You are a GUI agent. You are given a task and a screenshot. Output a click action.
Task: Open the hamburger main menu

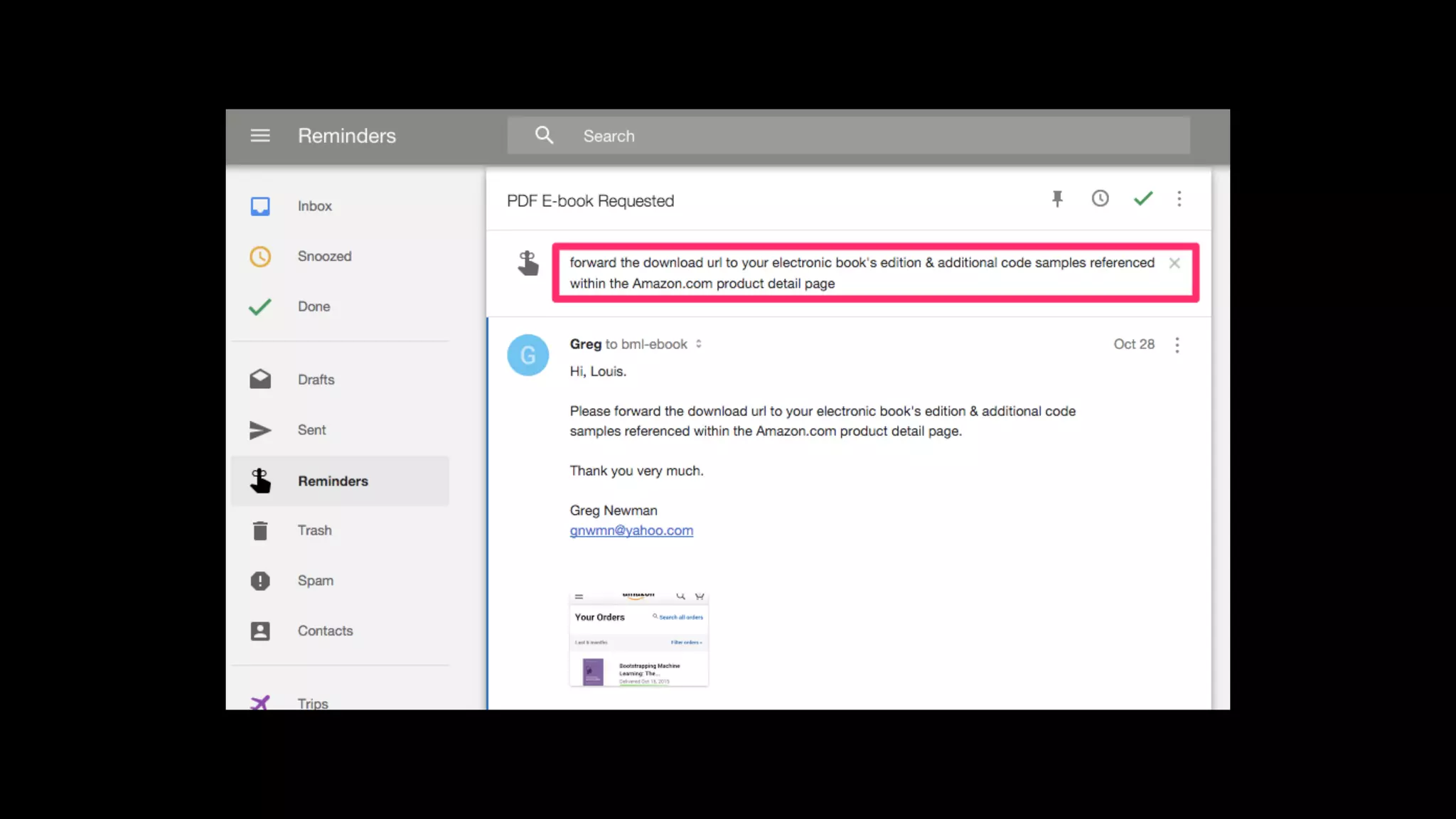260,135
